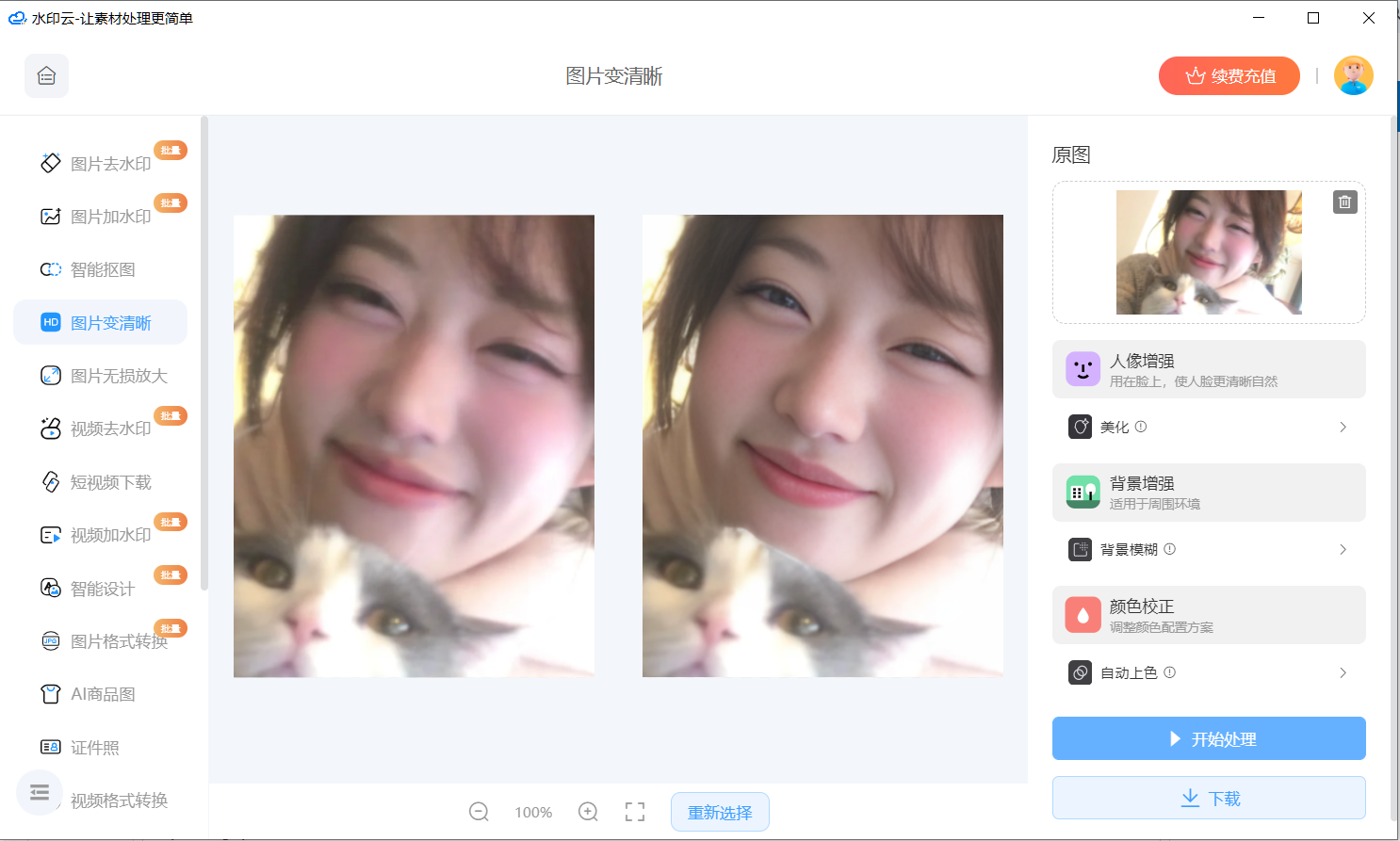Click the AI商品图 shirt icon
The height and width of the screenshot is (841, 1400).
point(51,694)
